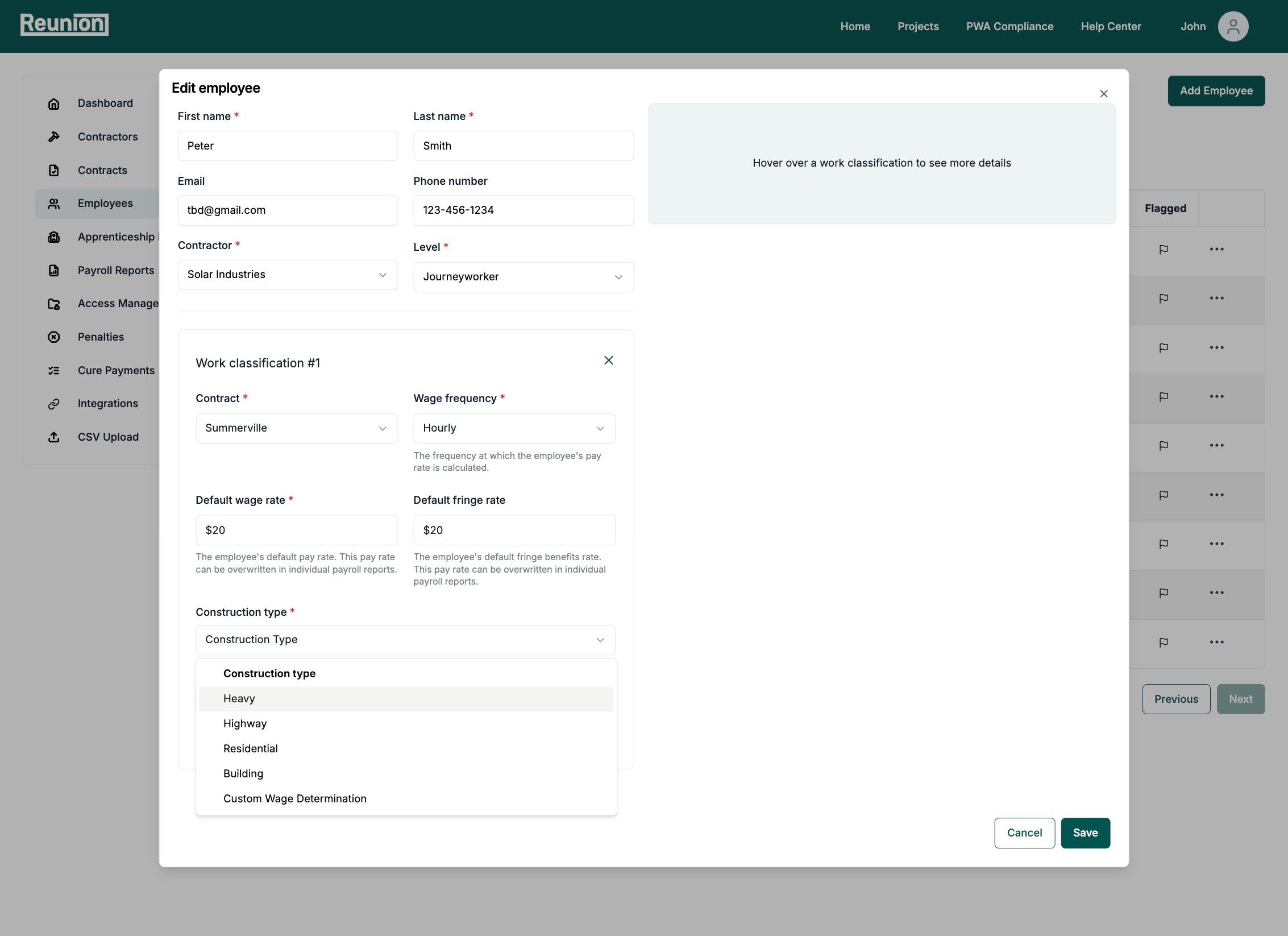Choose Custom Wage Determination option
1288x936 pixels.
tap(294, 798)
